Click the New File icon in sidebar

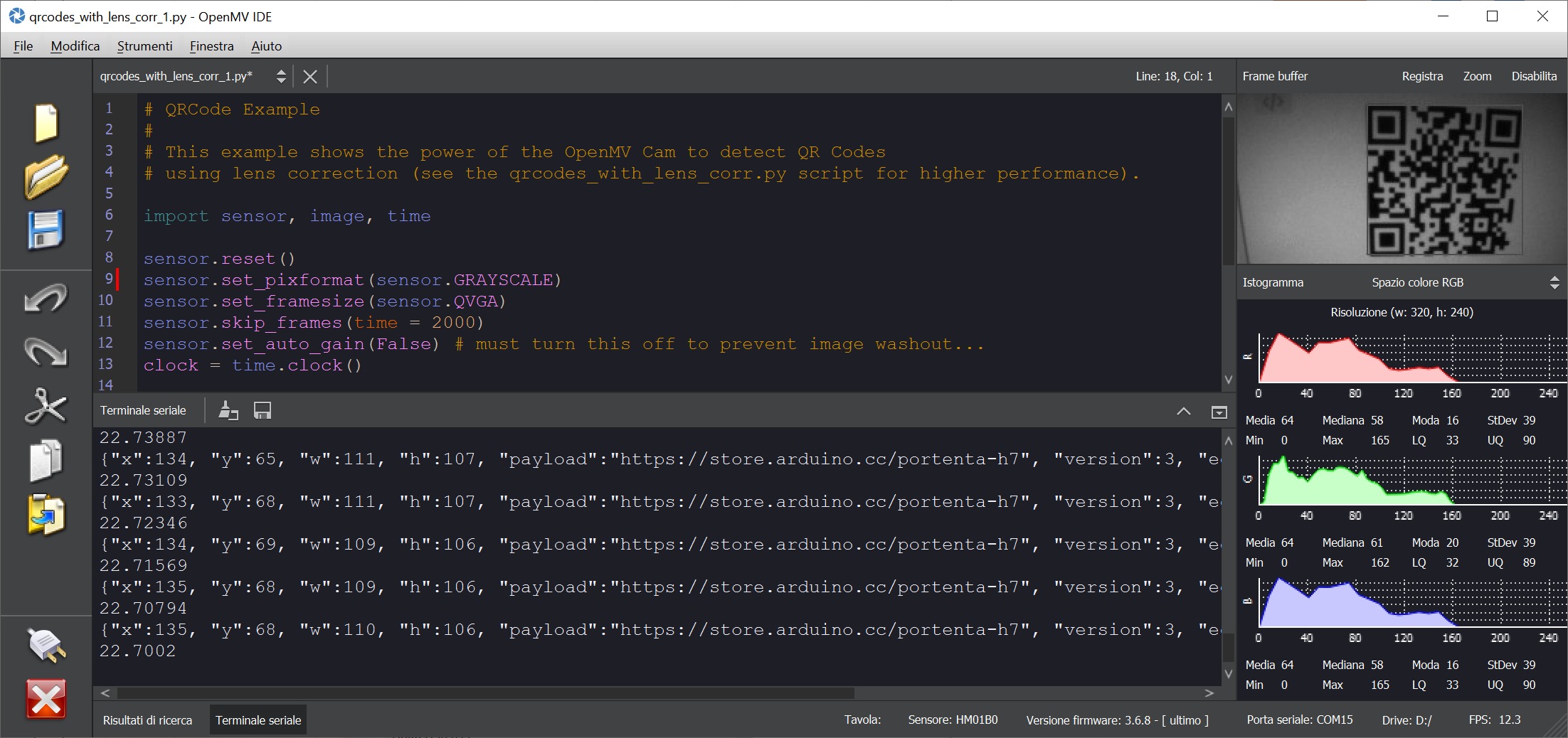(x=46, y=123)
